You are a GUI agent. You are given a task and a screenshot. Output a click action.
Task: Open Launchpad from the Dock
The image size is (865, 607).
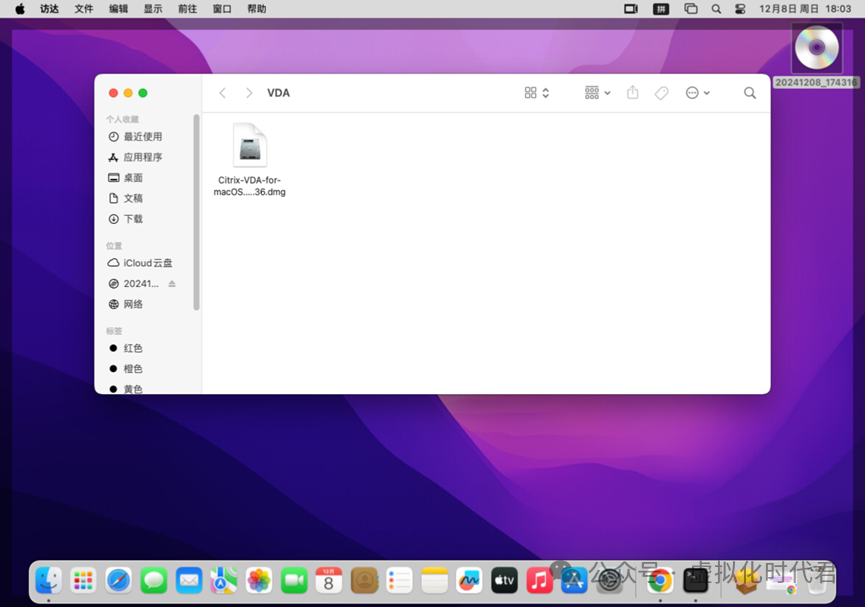click(83, 581)
